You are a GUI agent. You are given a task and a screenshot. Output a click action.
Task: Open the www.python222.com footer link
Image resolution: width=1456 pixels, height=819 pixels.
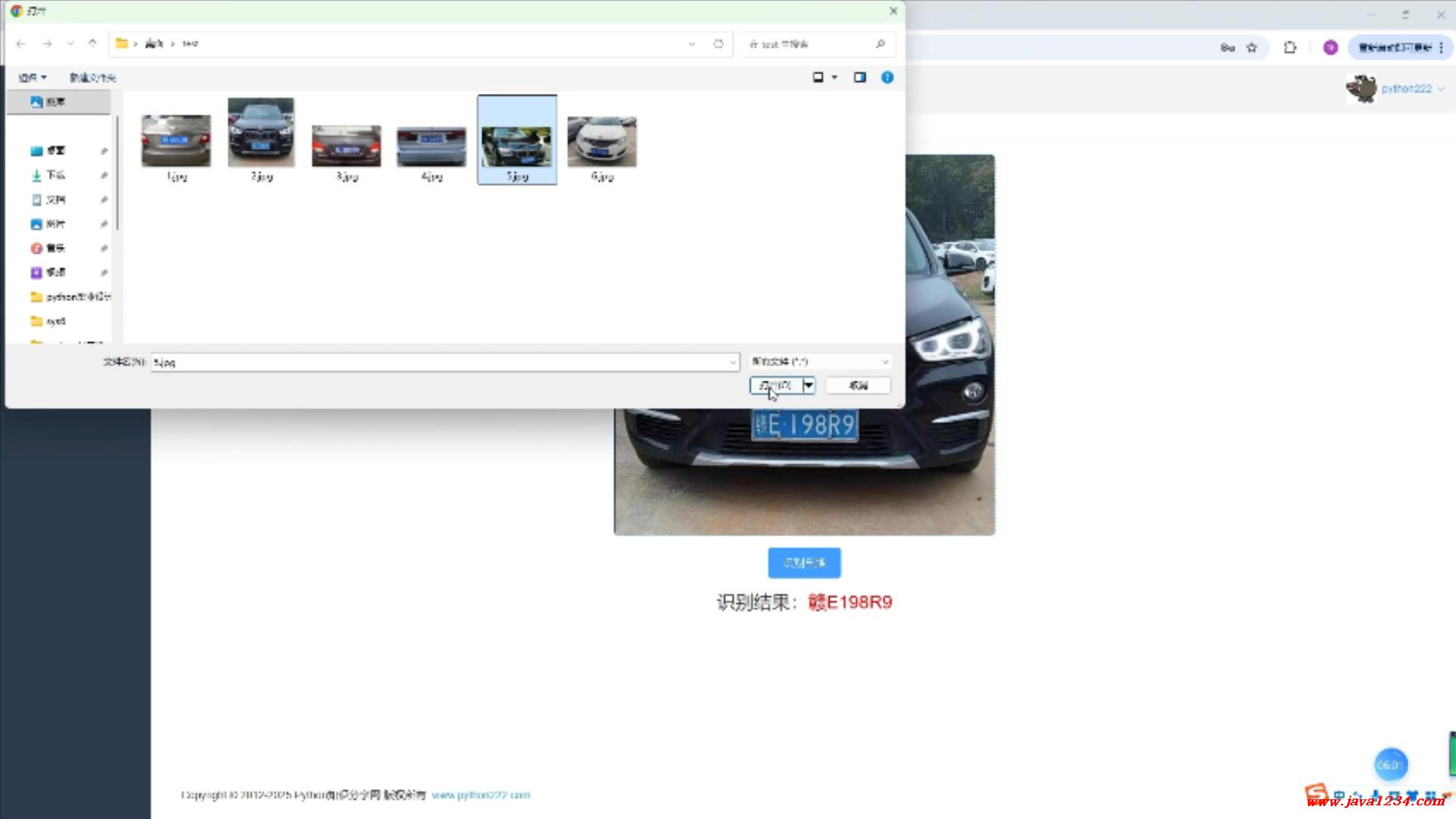[x=481, y=795]
